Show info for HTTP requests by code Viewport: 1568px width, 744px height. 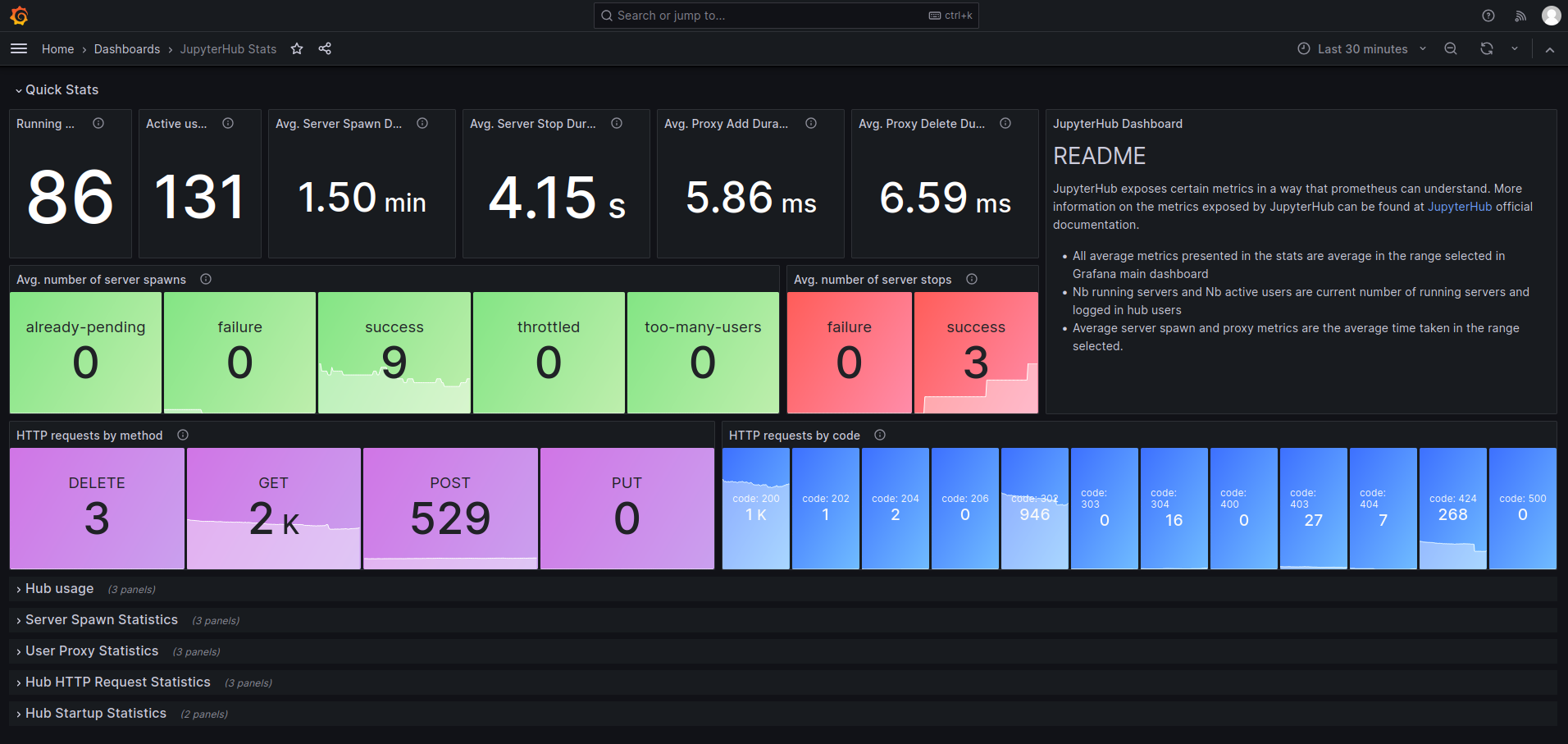(x=880, y=436)
